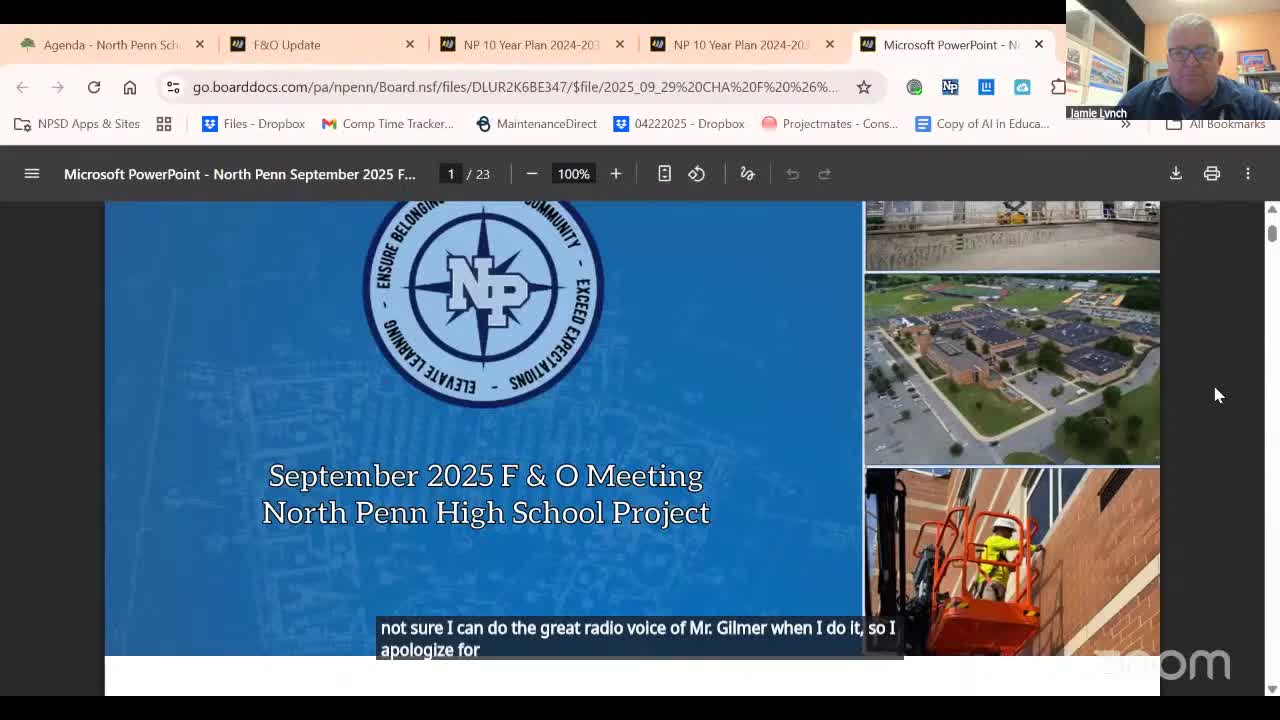Click the aerial campus photo on the slide
This screenshot has height=720, width=1280.
click(x=1012, y=370)
